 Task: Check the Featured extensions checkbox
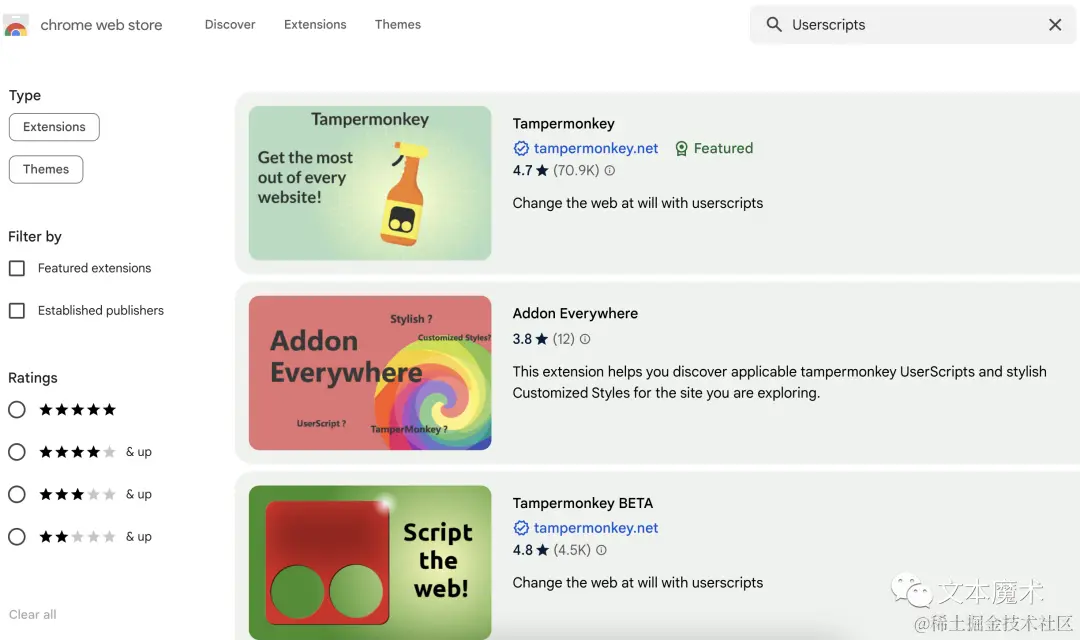(17, 268)
